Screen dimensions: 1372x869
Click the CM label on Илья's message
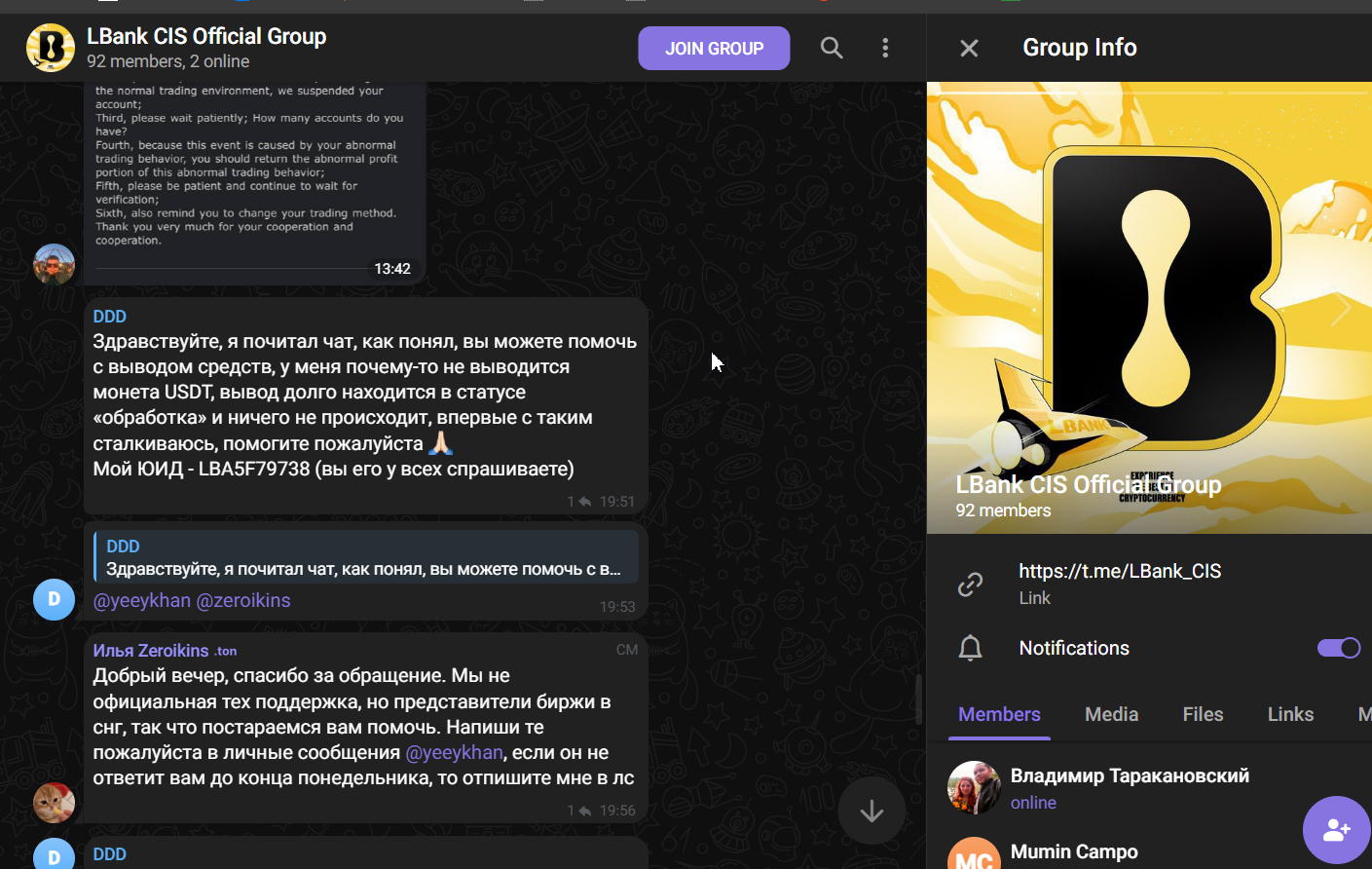coord(627,650)
